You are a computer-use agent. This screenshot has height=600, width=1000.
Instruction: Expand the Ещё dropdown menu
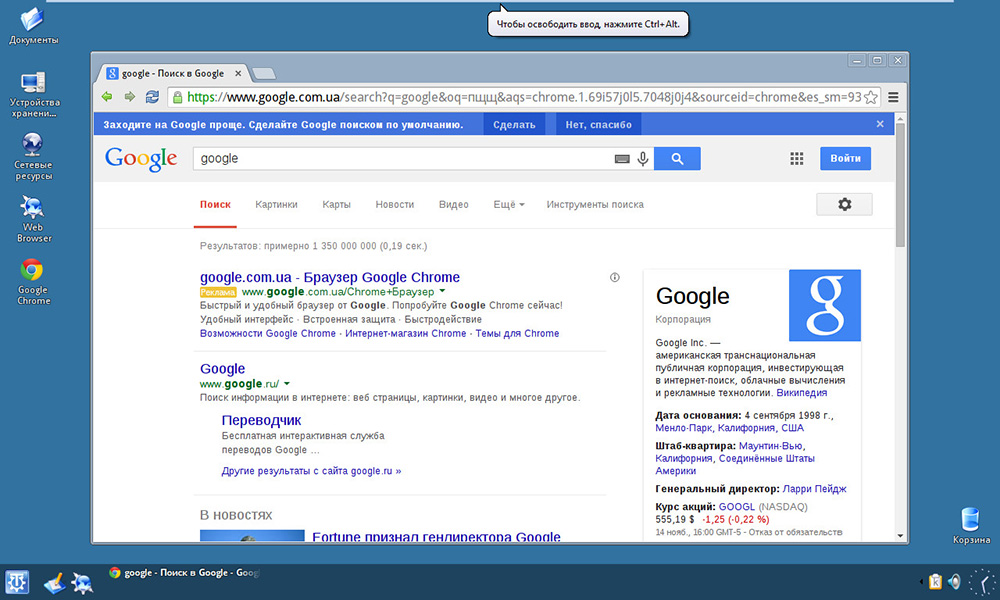coord(508,205)
